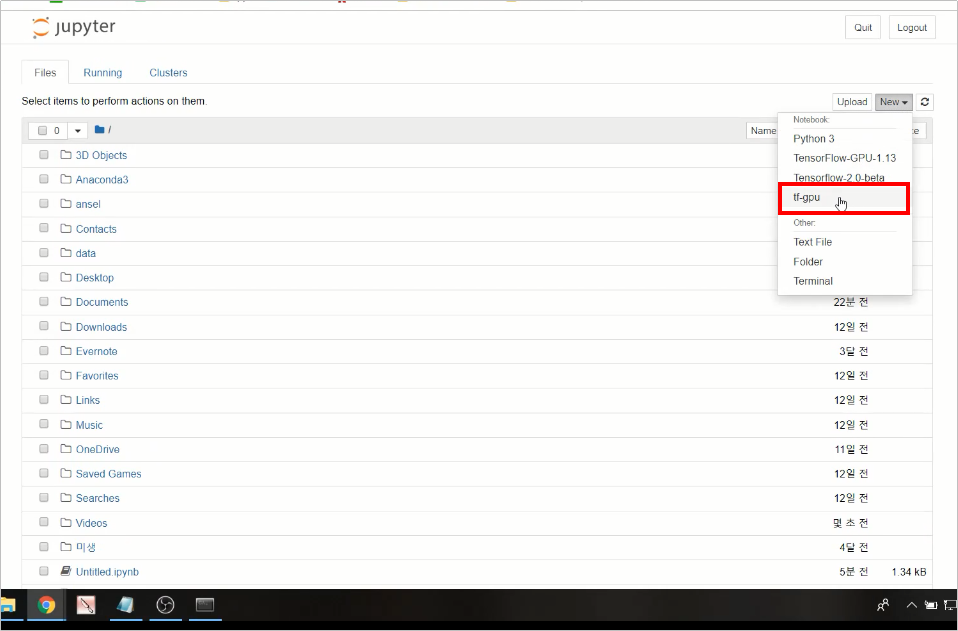958x631 pixels.
Task: Open the blue notebook taskbar icon
Action: point(125,605)
